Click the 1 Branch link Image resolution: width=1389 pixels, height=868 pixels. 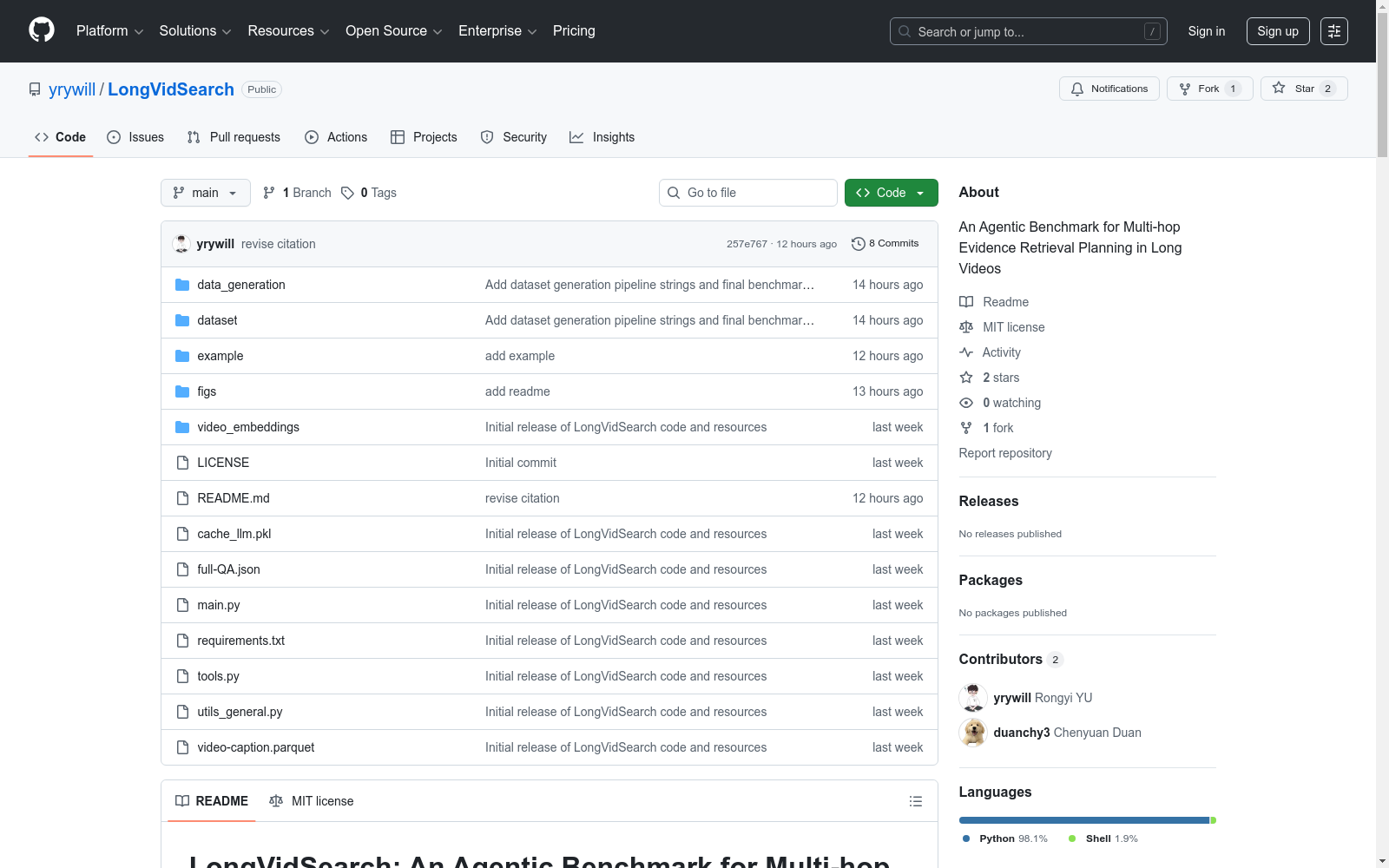pos(297,193)
